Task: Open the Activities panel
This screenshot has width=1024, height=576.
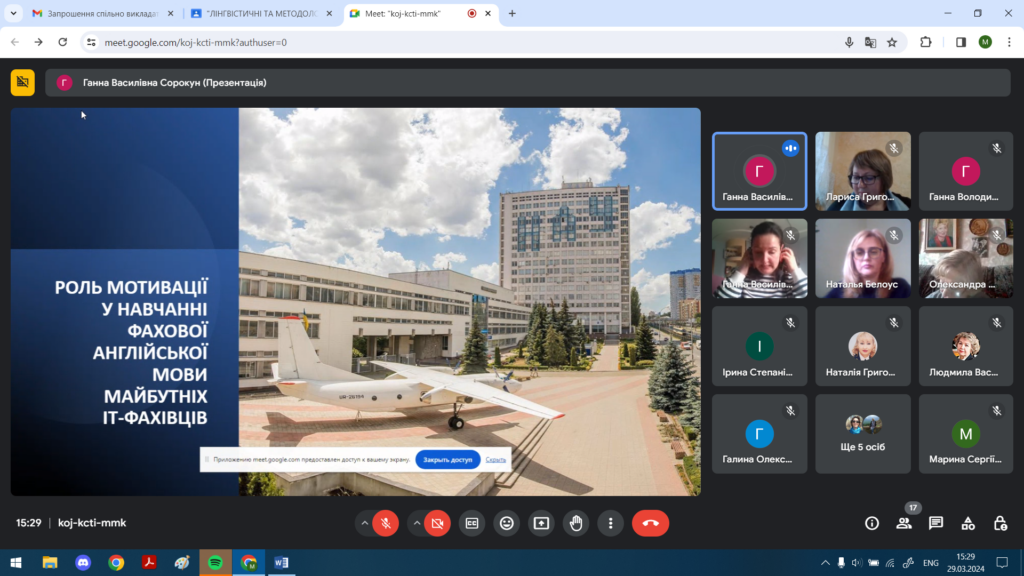Action: pos(968,523)
